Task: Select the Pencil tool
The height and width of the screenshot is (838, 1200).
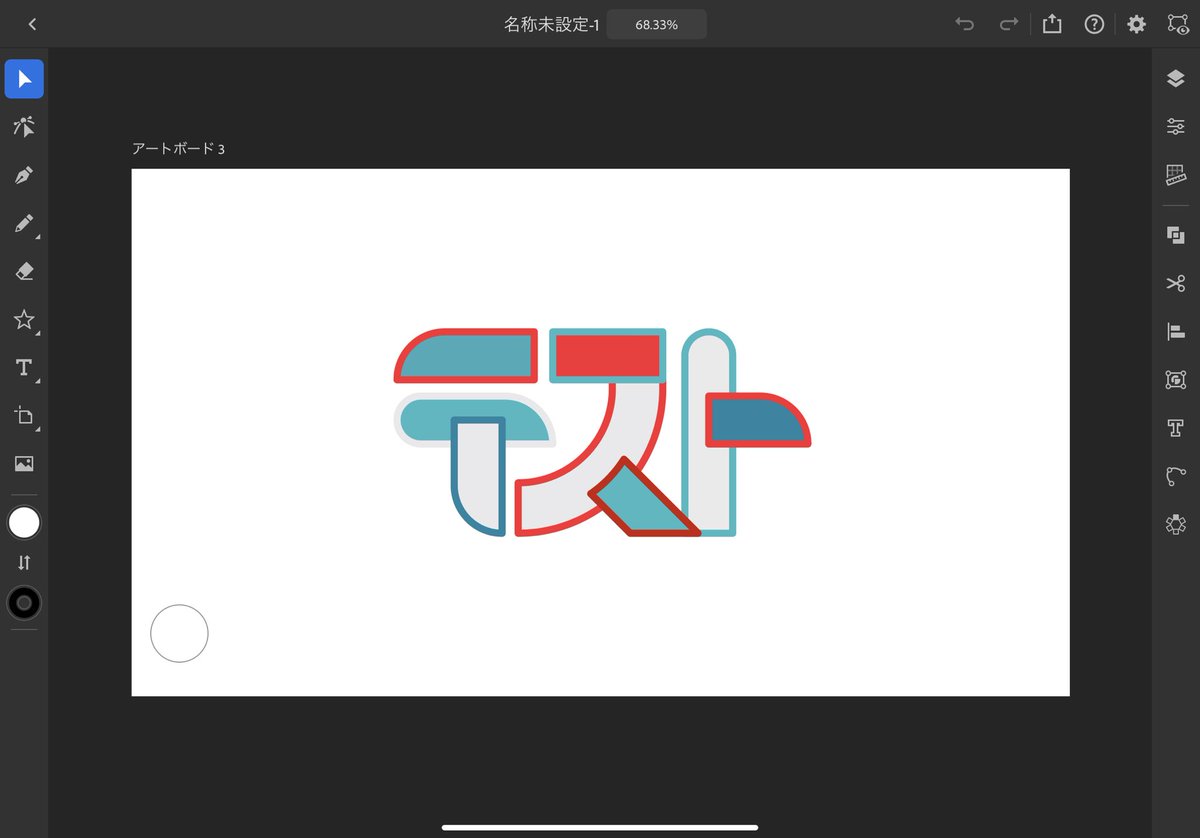Action: [24, 223]
